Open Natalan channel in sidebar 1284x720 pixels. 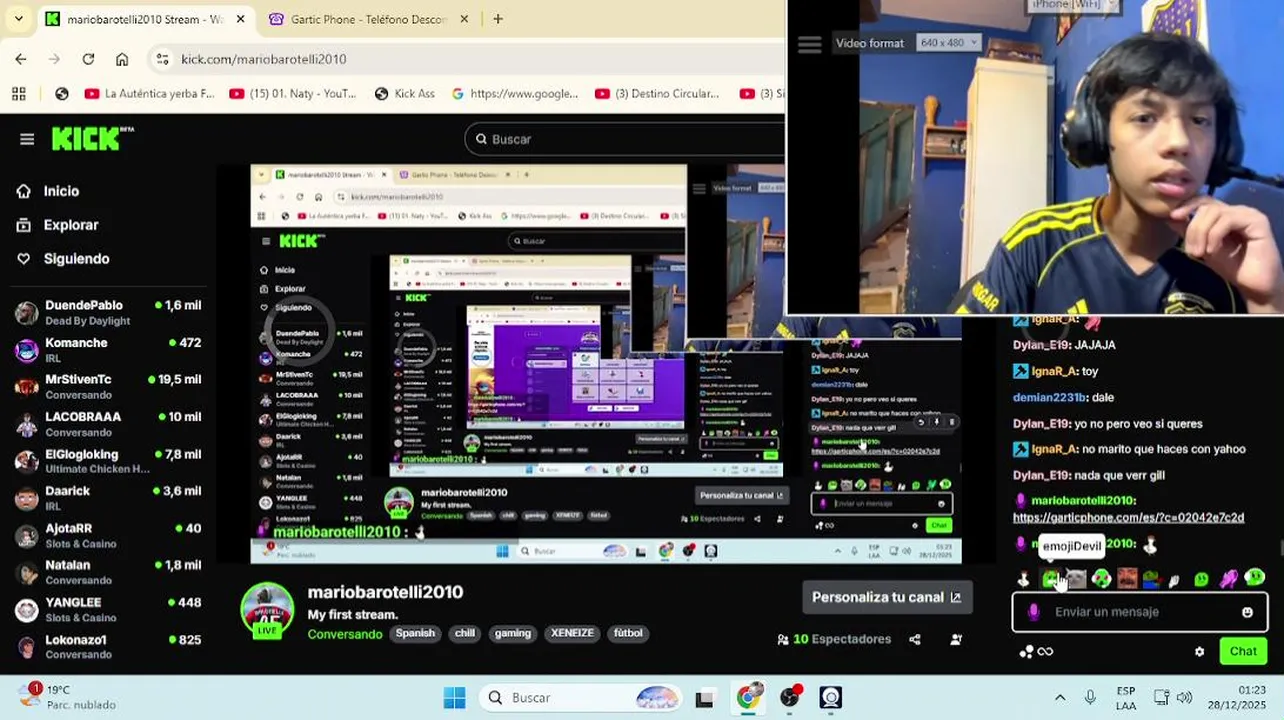pos(108,572)
